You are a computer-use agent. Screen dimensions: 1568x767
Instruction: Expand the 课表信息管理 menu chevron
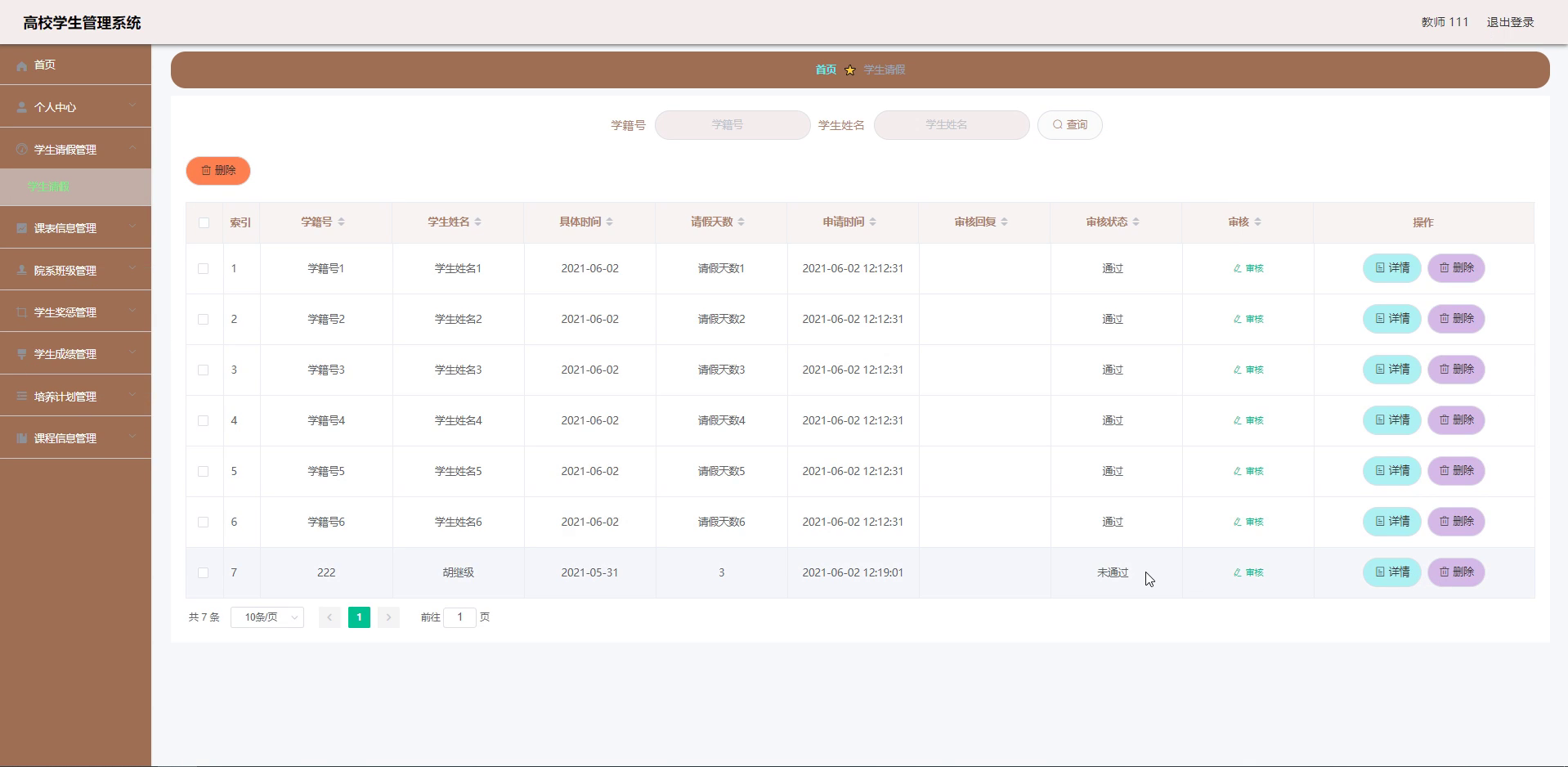(x=132, y=227)
